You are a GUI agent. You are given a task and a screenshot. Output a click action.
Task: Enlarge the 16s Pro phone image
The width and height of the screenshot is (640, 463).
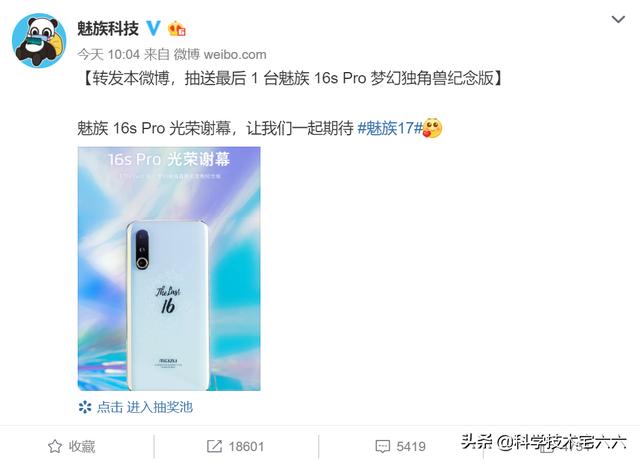(x=169, y=269)
